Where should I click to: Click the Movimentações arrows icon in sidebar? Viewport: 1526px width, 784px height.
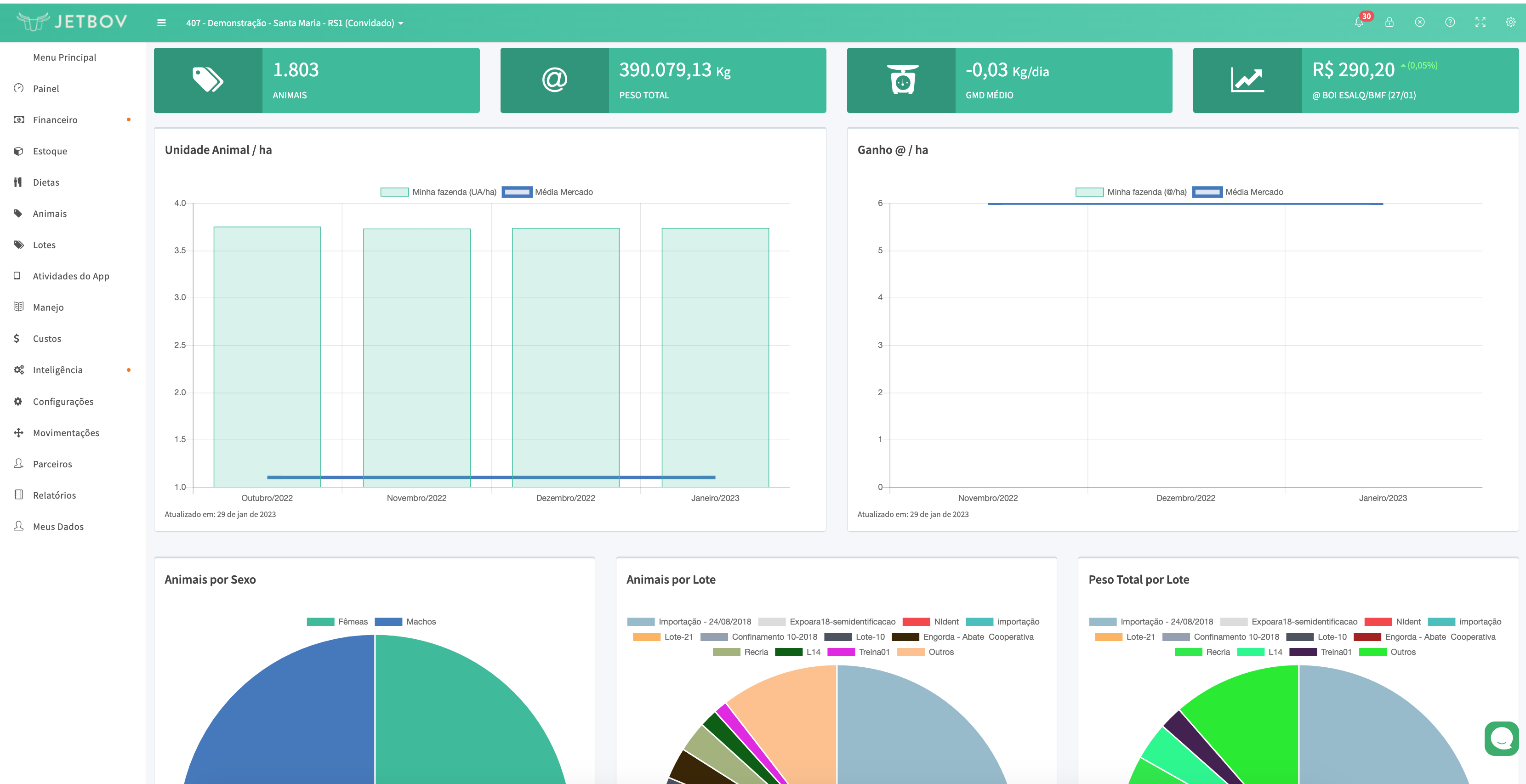[x=18, y=432]
